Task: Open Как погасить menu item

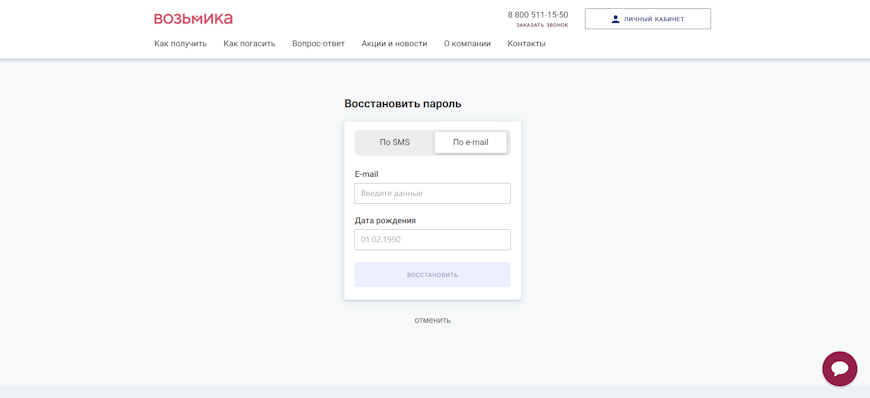Action: (x=249, y=44)
